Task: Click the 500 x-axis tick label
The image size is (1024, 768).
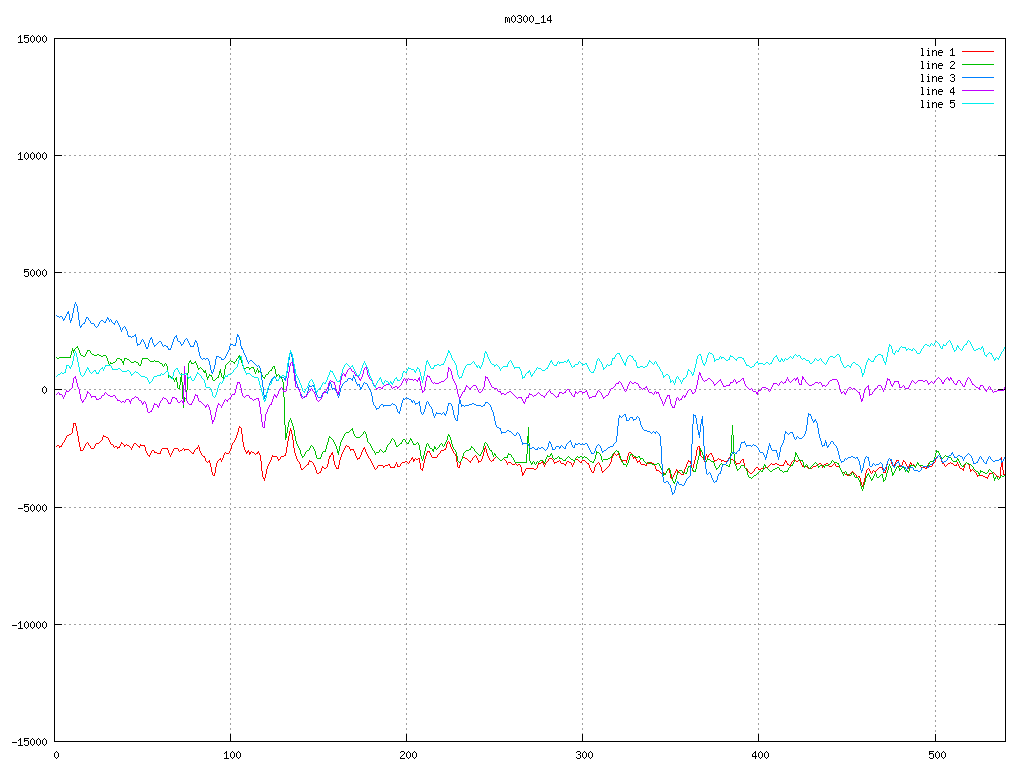Action: 935,755
